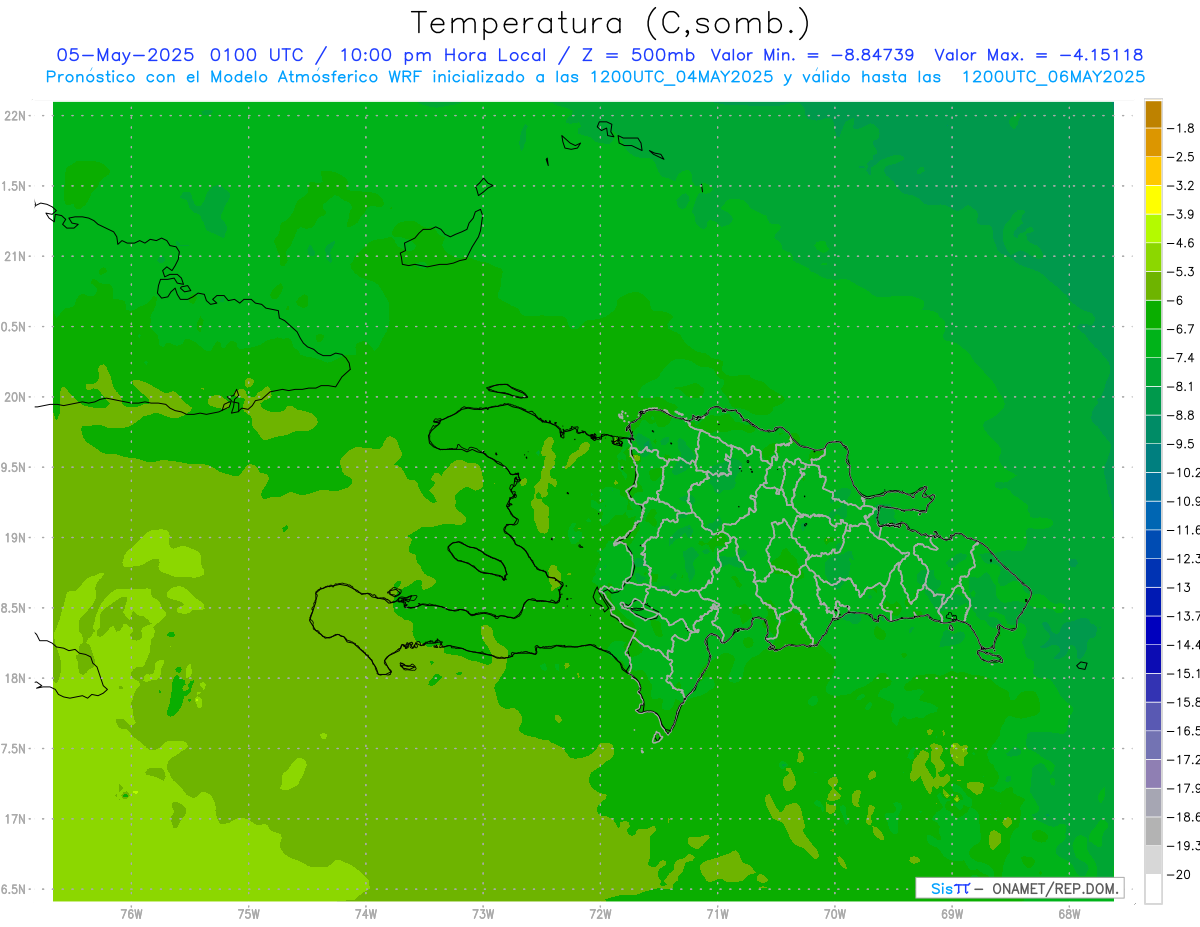Click the 68W longitude label
This screenshot has width=1200, height=927.
click(1069, 914)
